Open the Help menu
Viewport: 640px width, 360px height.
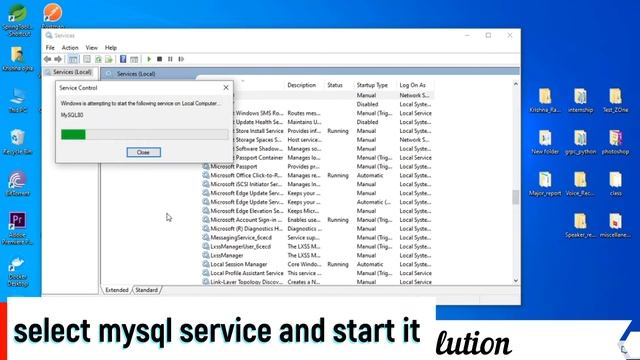(111, 48)
